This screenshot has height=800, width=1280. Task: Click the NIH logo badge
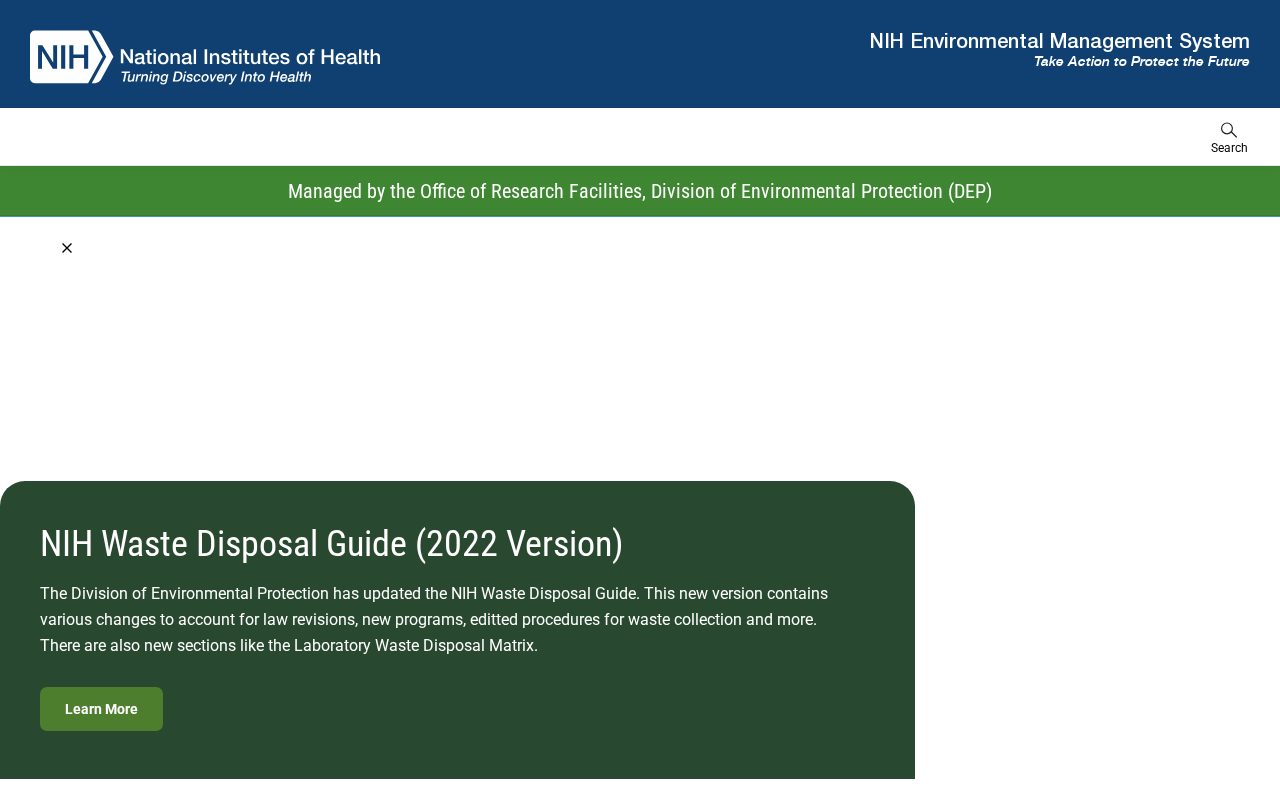71,57
